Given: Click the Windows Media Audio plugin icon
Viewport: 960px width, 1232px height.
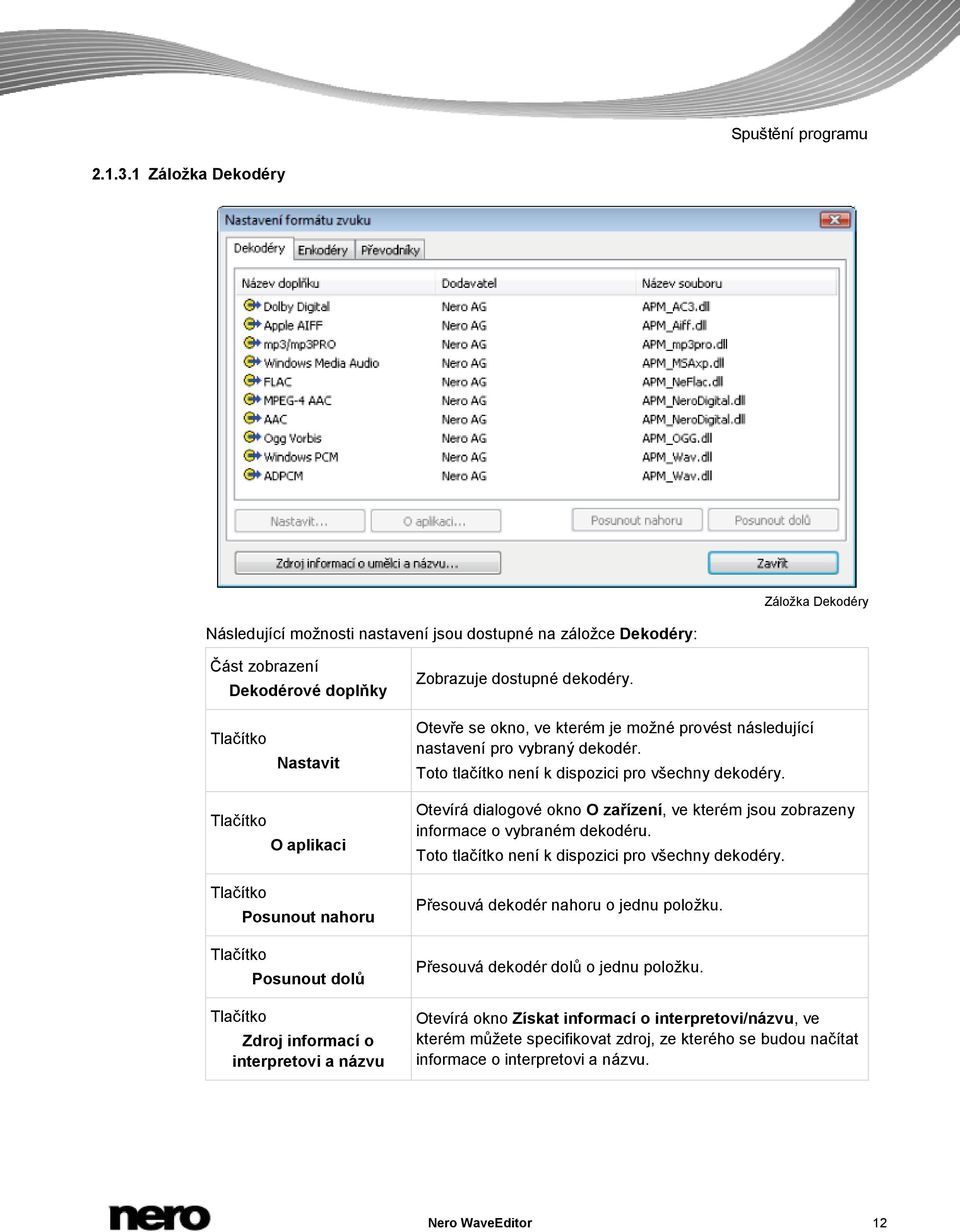Looking at the screenshot, I should point(251,363).
